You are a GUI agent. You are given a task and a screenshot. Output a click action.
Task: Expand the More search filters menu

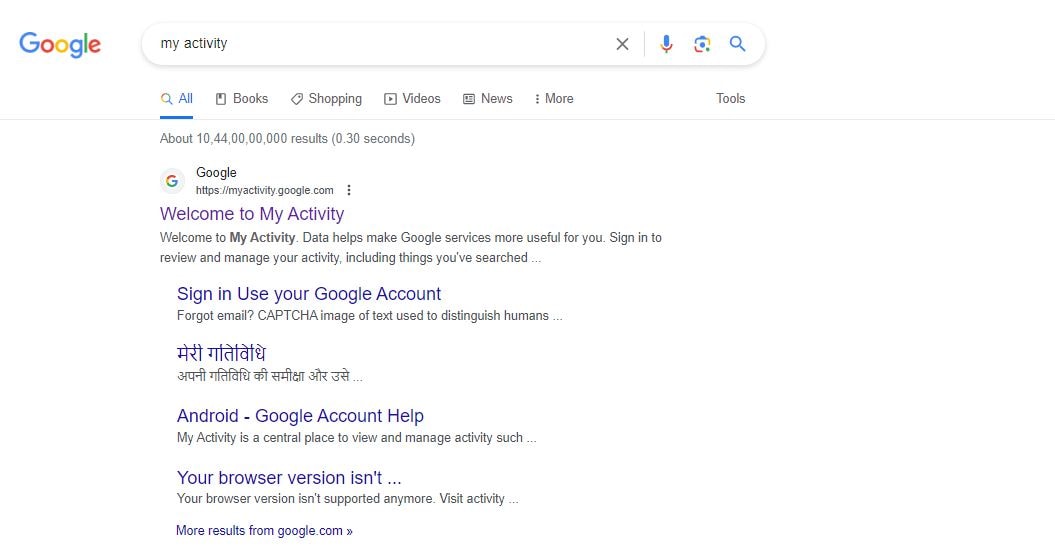(x=553, y=98)
